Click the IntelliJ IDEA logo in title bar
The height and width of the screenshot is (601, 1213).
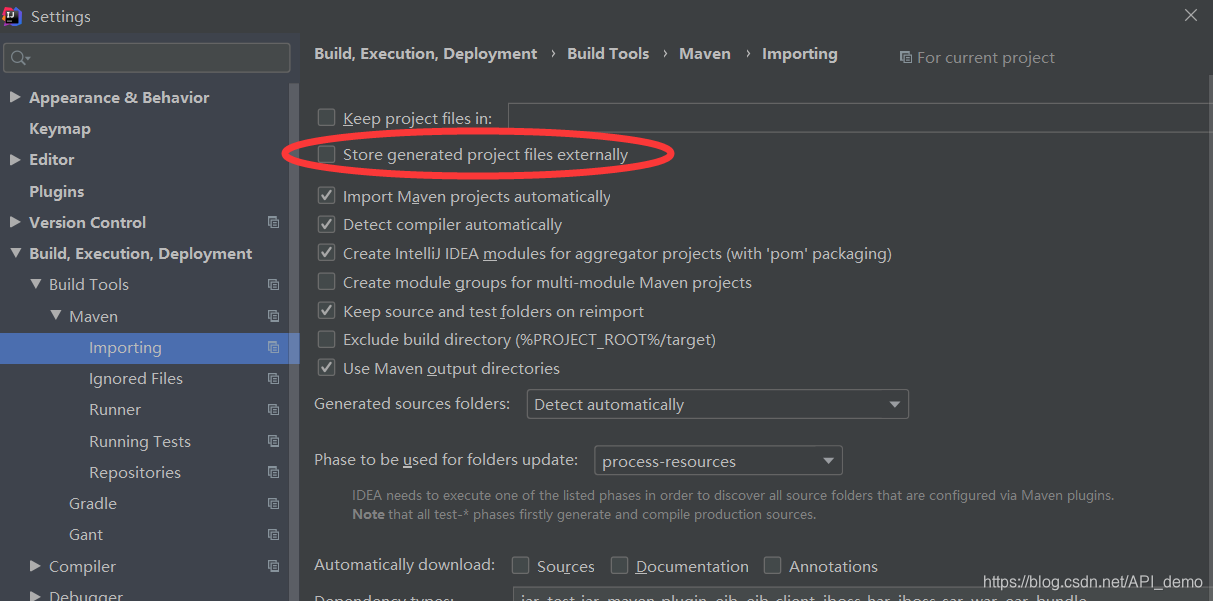point(13,16)
